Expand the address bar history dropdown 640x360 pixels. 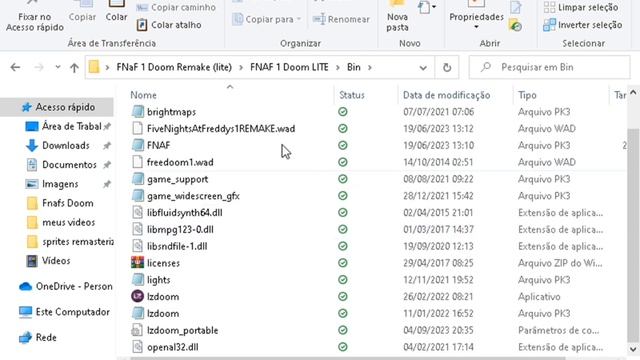423,68
